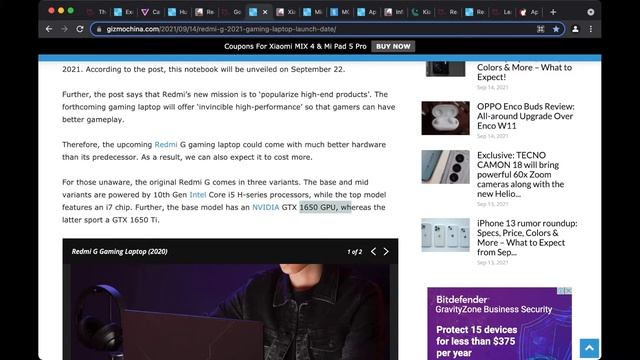The image size is (640, 360).
Task: Open the Intel link in article
Action: (x=198, y=195)
